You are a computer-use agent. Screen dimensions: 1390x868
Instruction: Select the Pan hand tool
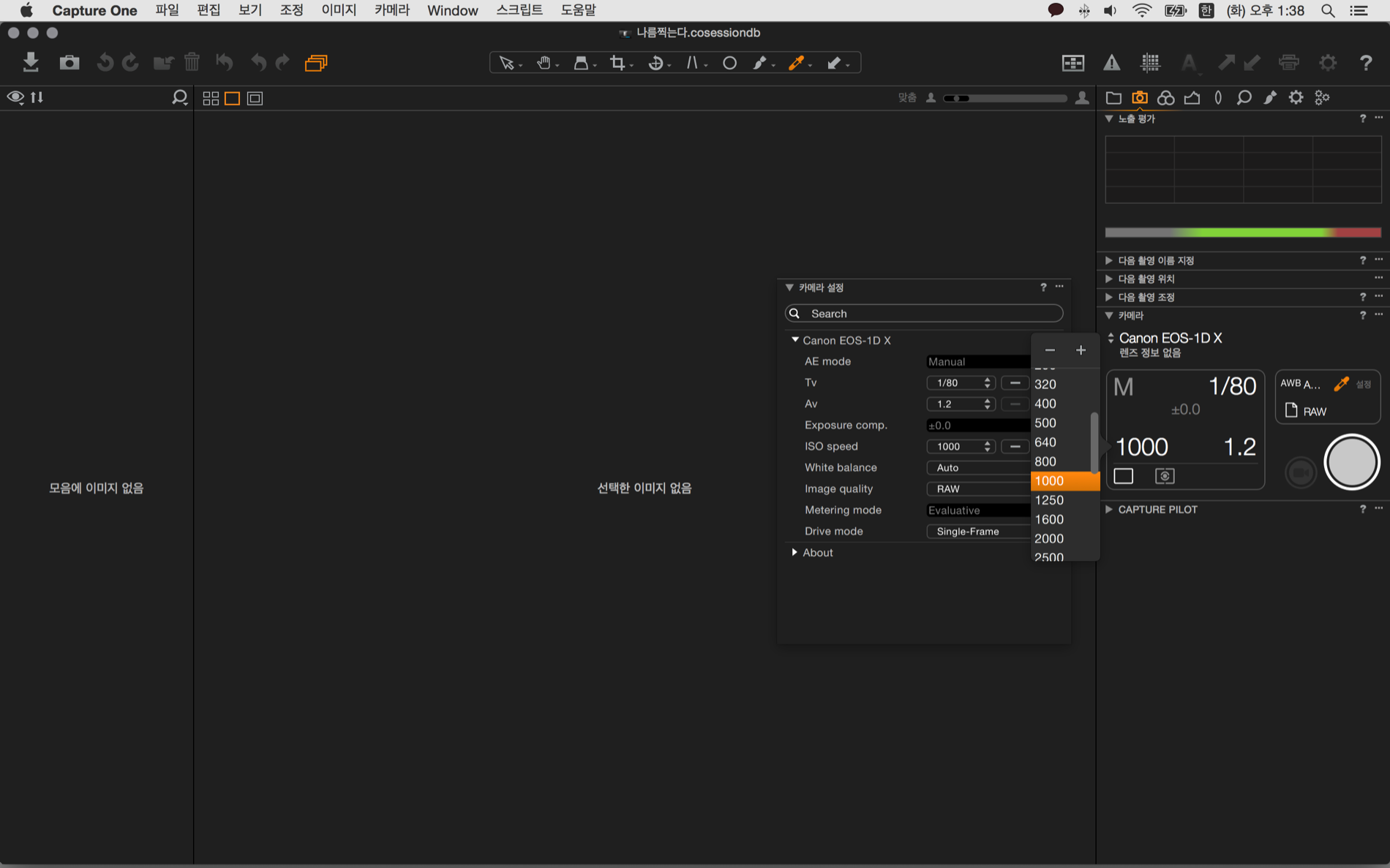pos(544,63)
